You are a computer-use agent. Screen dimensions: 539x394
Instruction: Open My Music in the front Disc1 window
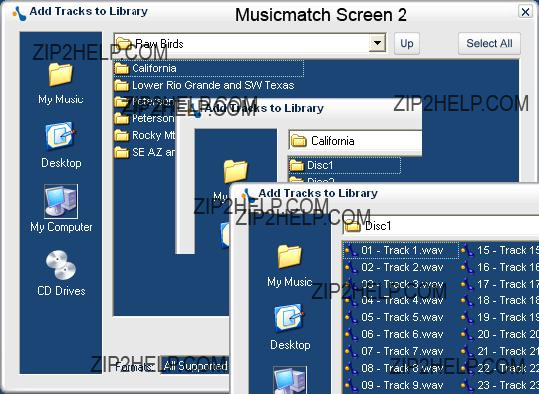(x=289, y=266)
